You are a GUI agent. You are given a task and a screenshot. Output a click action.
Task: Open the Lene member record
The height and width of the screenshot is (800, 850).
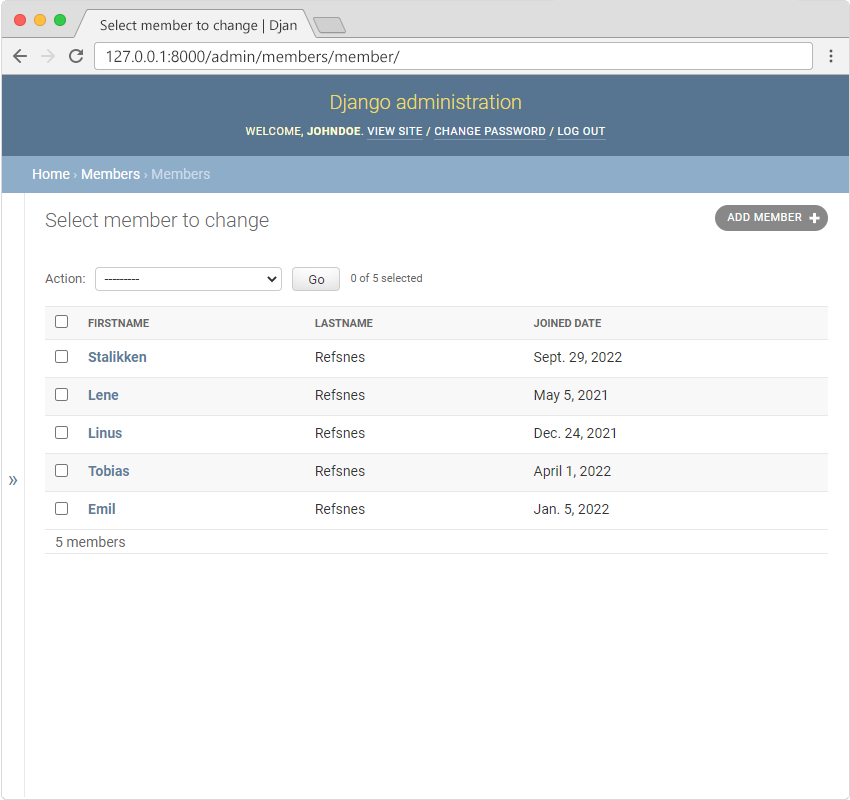pos(103,395)
